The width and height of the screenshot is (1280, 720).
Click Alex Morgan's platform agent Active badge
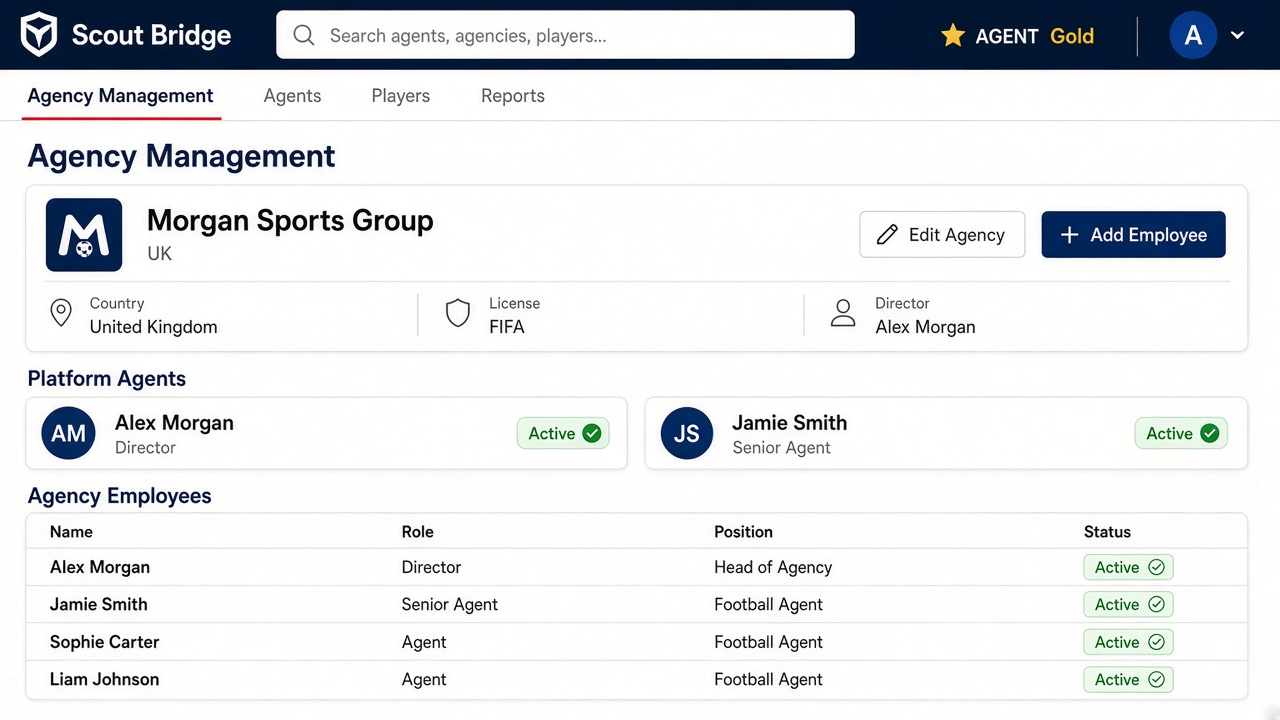tap(563, 433)
